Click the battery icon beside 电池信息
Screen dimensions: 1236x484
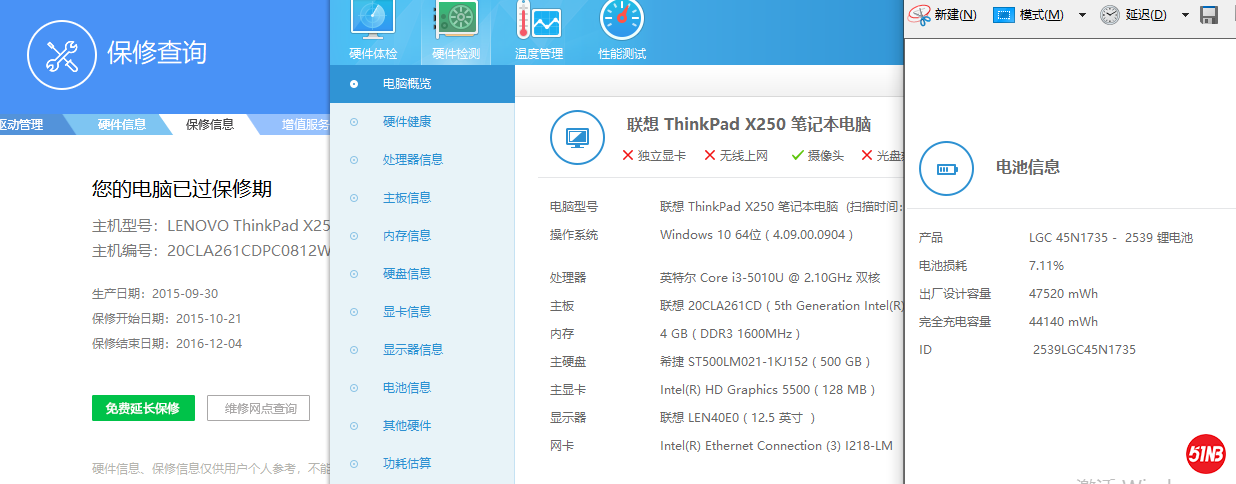click(946, 168)
